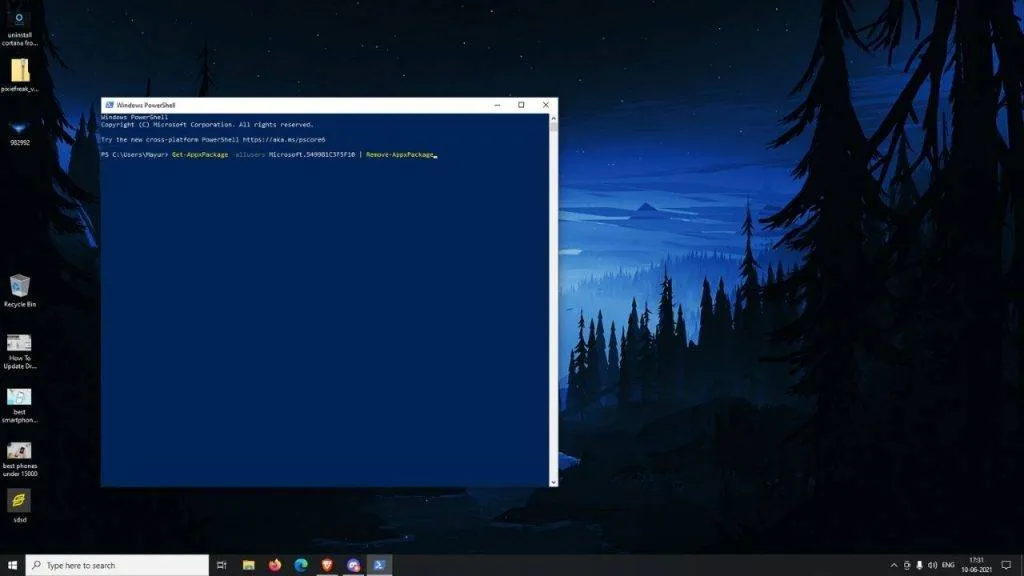Open the Action Center notifications panel

[x=1005, y=565]
